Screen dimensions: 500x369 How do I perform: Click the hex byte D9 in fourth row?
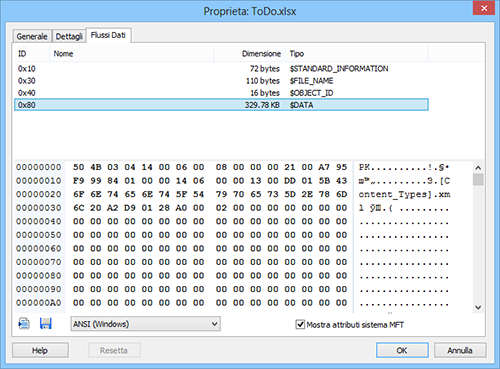(x=130, y=208)
